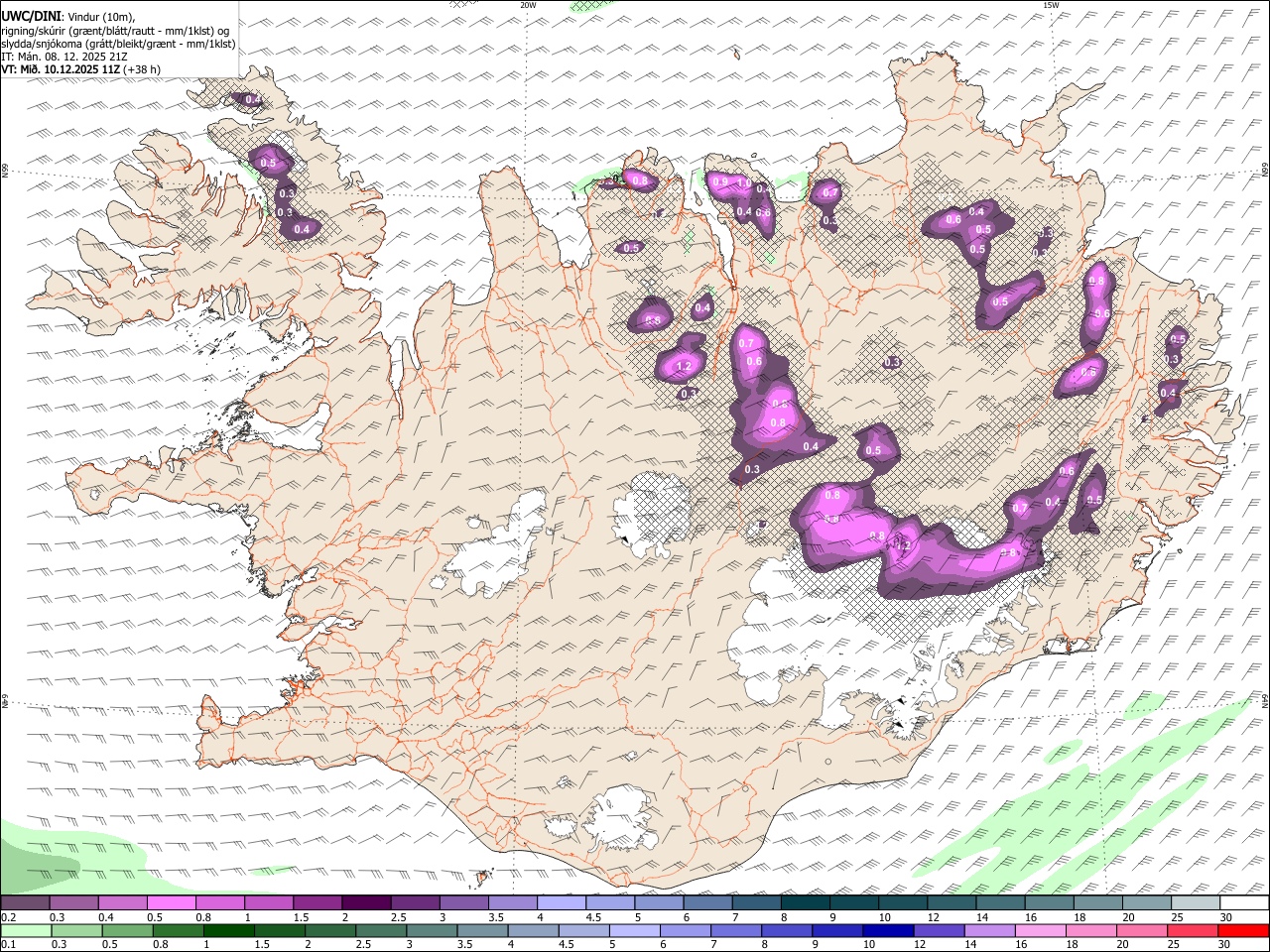
Task: Pick white upper swatch after 30
Action: tap(1244, 902)
